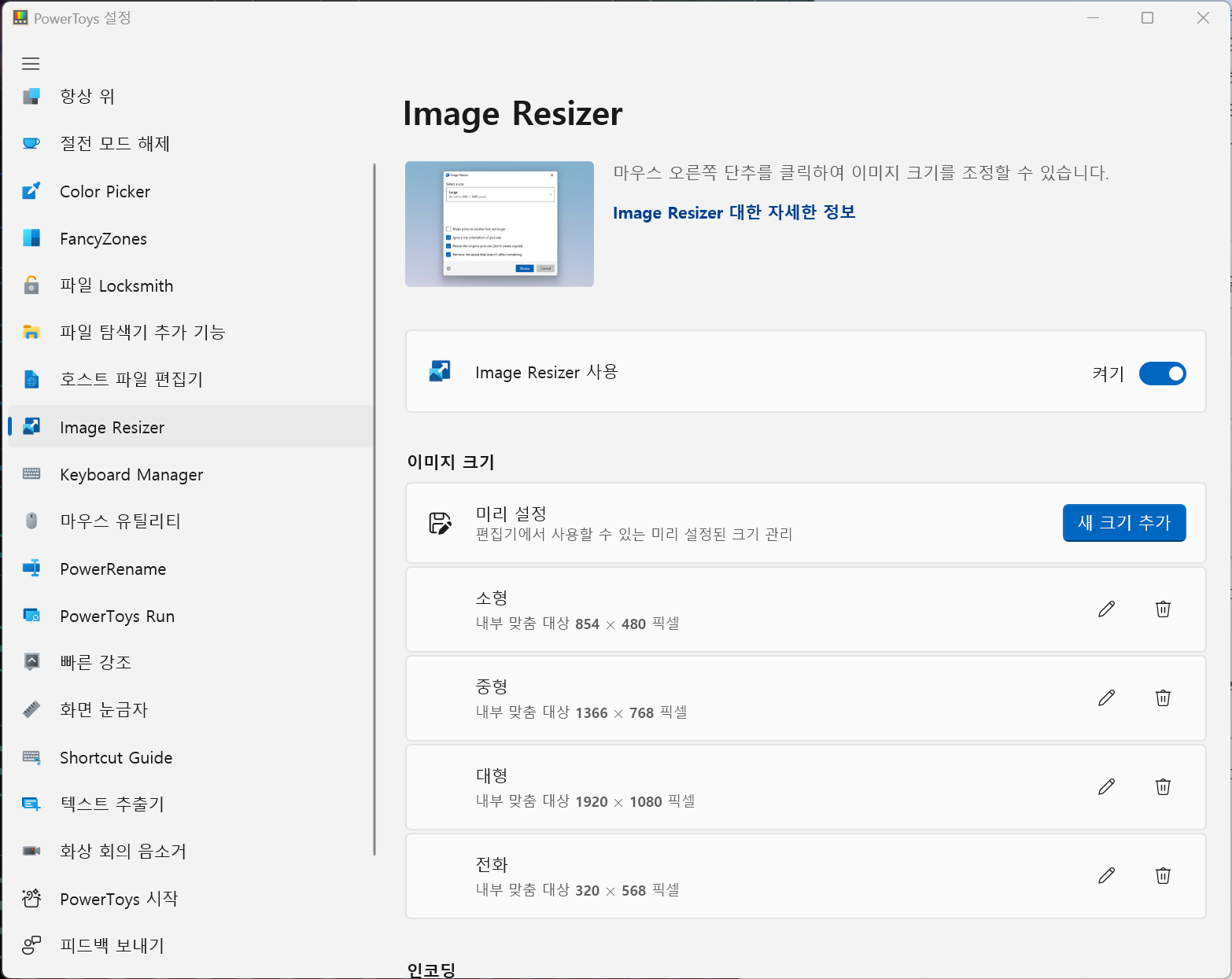
Task: Click the FancyZones sidebar icon
Action: [x=31, y=238]
